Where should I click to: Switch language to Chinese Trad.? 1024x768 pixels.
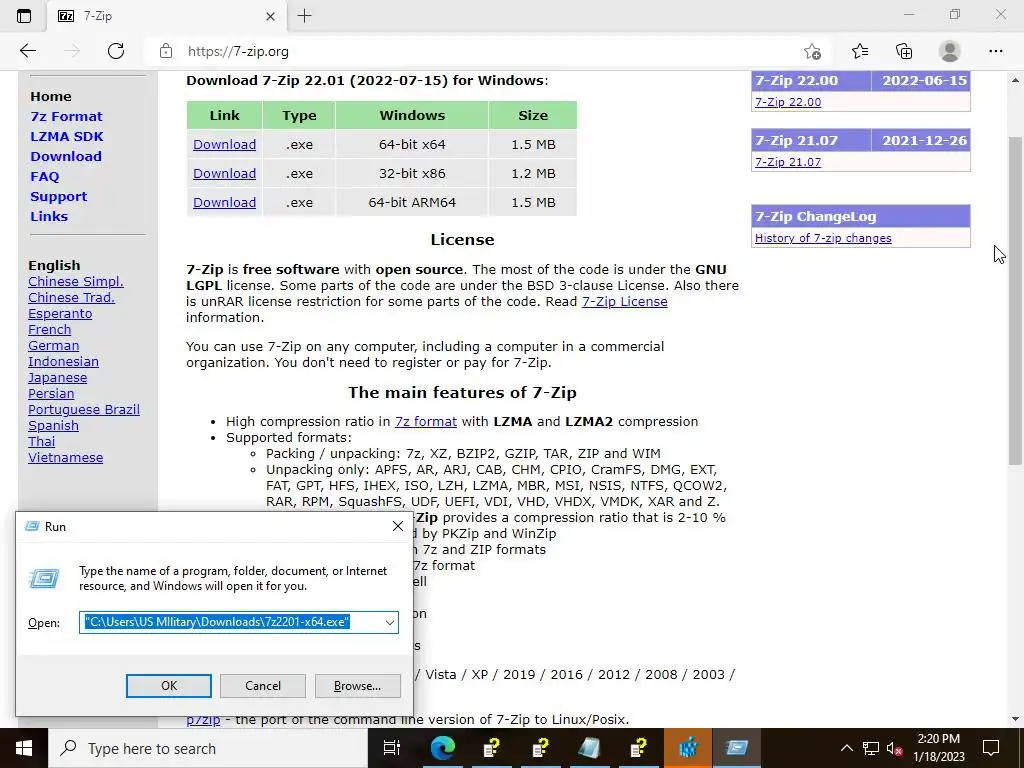(71, 297)
